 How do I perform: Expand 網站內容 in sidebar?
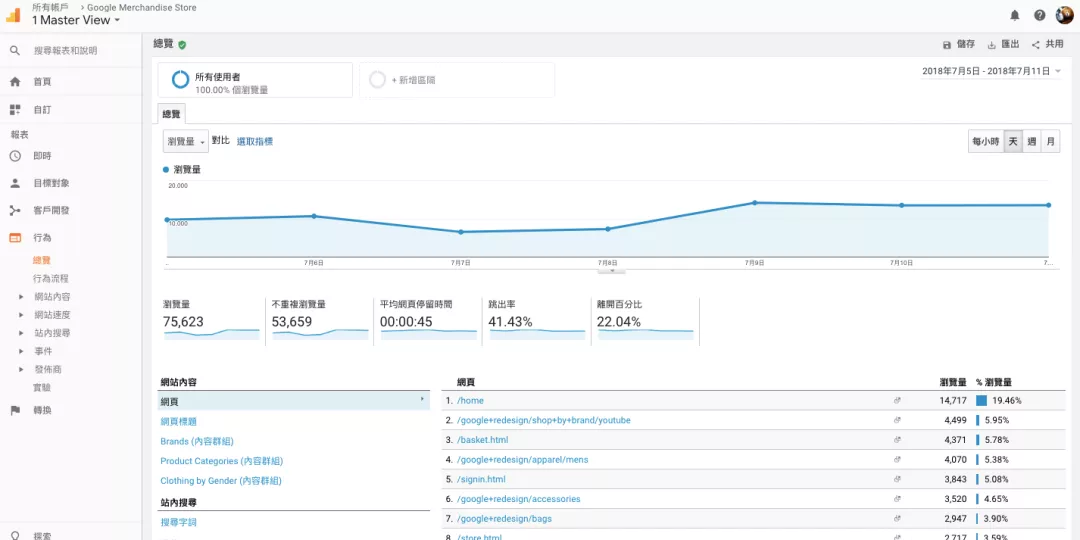tap(21, 297)
